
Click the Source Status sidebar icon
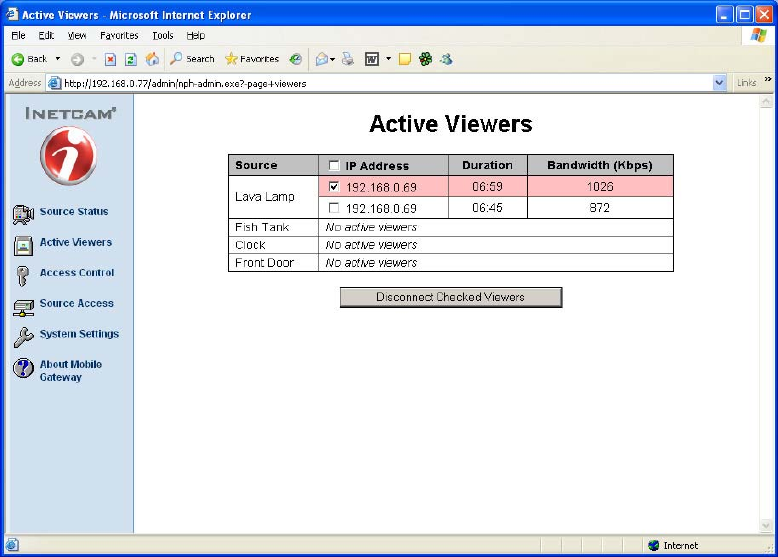[x=23, y=213]
